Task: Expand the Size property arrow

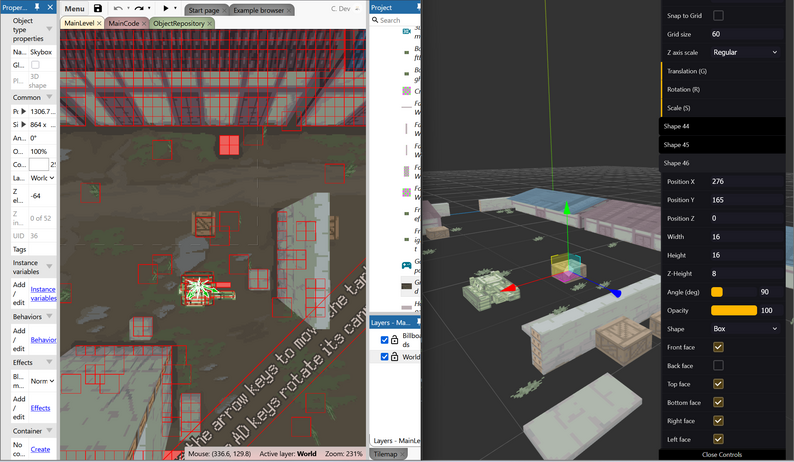Action: [x=23, y=124]
